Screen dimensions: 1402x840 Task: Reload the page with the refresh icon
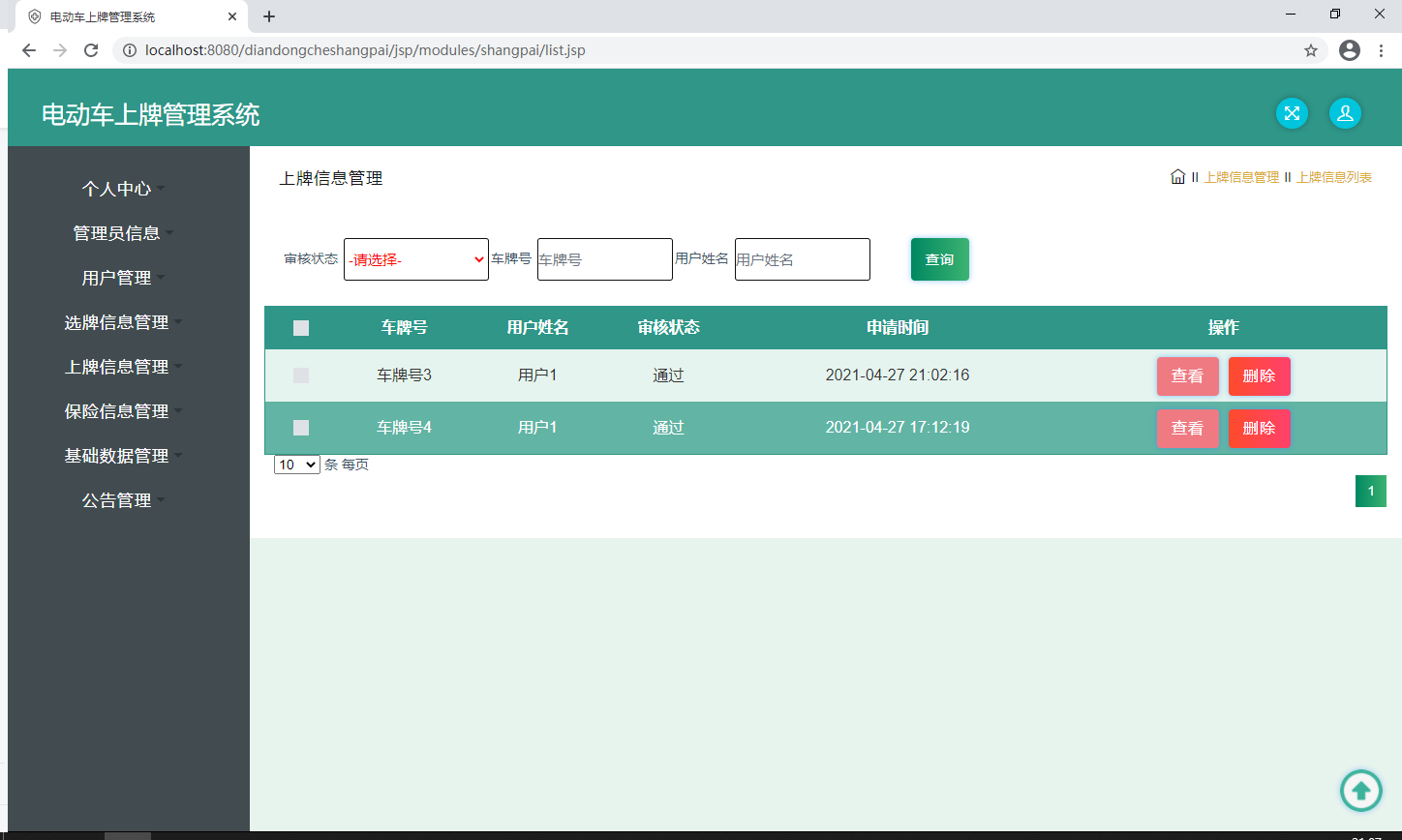[91, 50]
